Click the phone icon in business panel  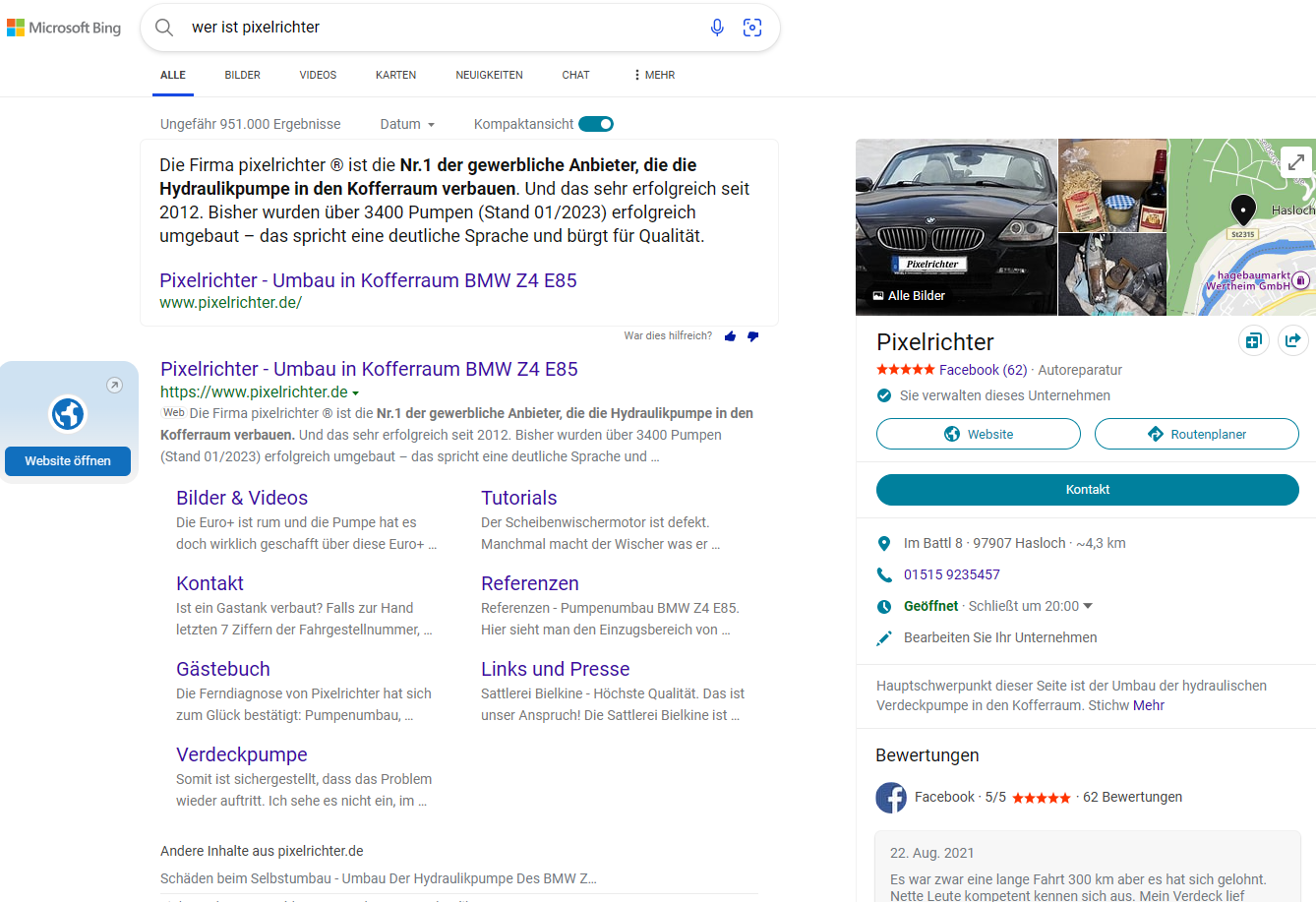pos(883,574)
